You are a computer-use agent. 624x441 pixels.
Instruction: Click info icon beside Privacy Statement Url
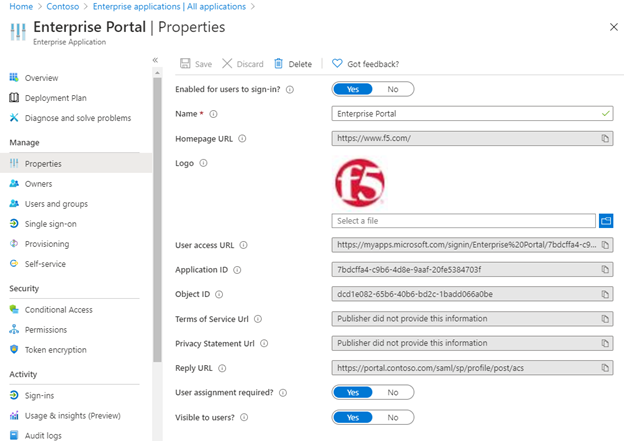coord(264,343)
